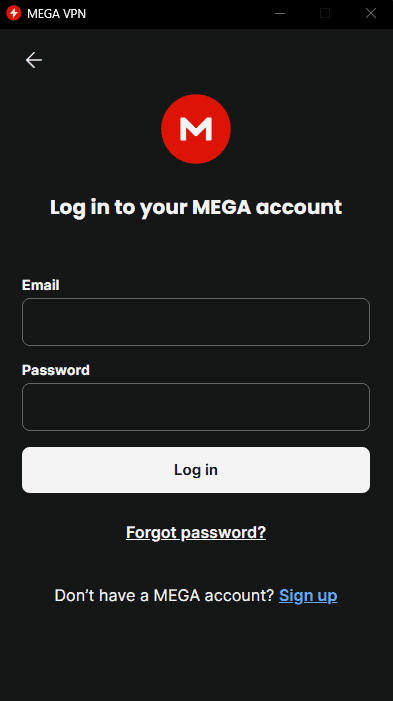Image resolution: width=393 pixels, height=701 pixels.
Task: Click the blank space between heading and Email
Action: 196,248
